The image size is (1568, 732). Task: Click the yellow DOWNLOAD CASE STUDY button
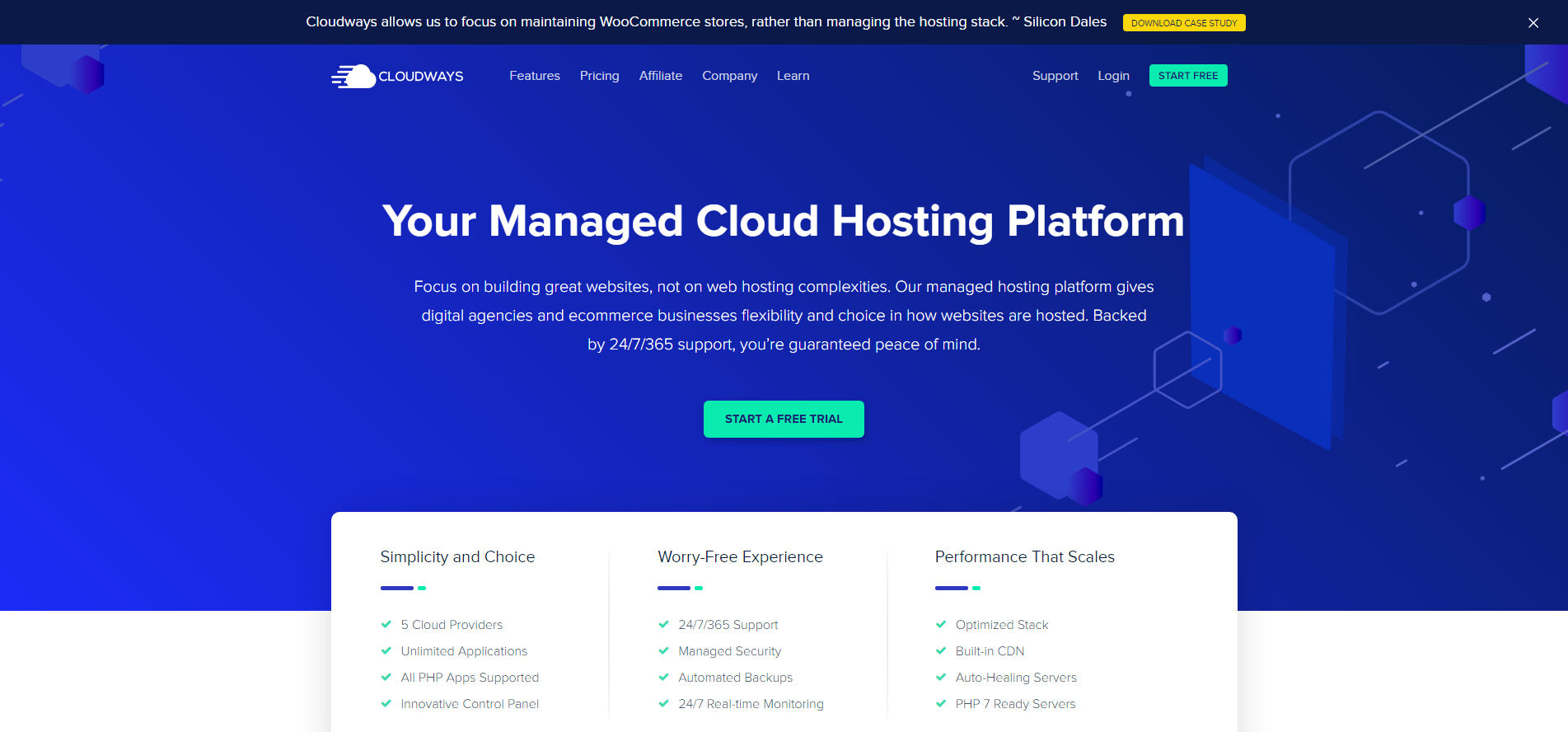point(1183,23)
